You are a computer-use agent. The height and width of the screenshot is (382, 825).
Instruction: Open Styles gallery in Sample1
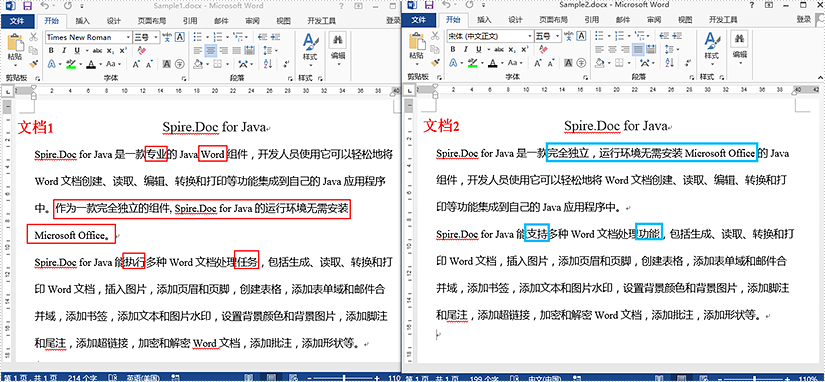tap(310, 48)
